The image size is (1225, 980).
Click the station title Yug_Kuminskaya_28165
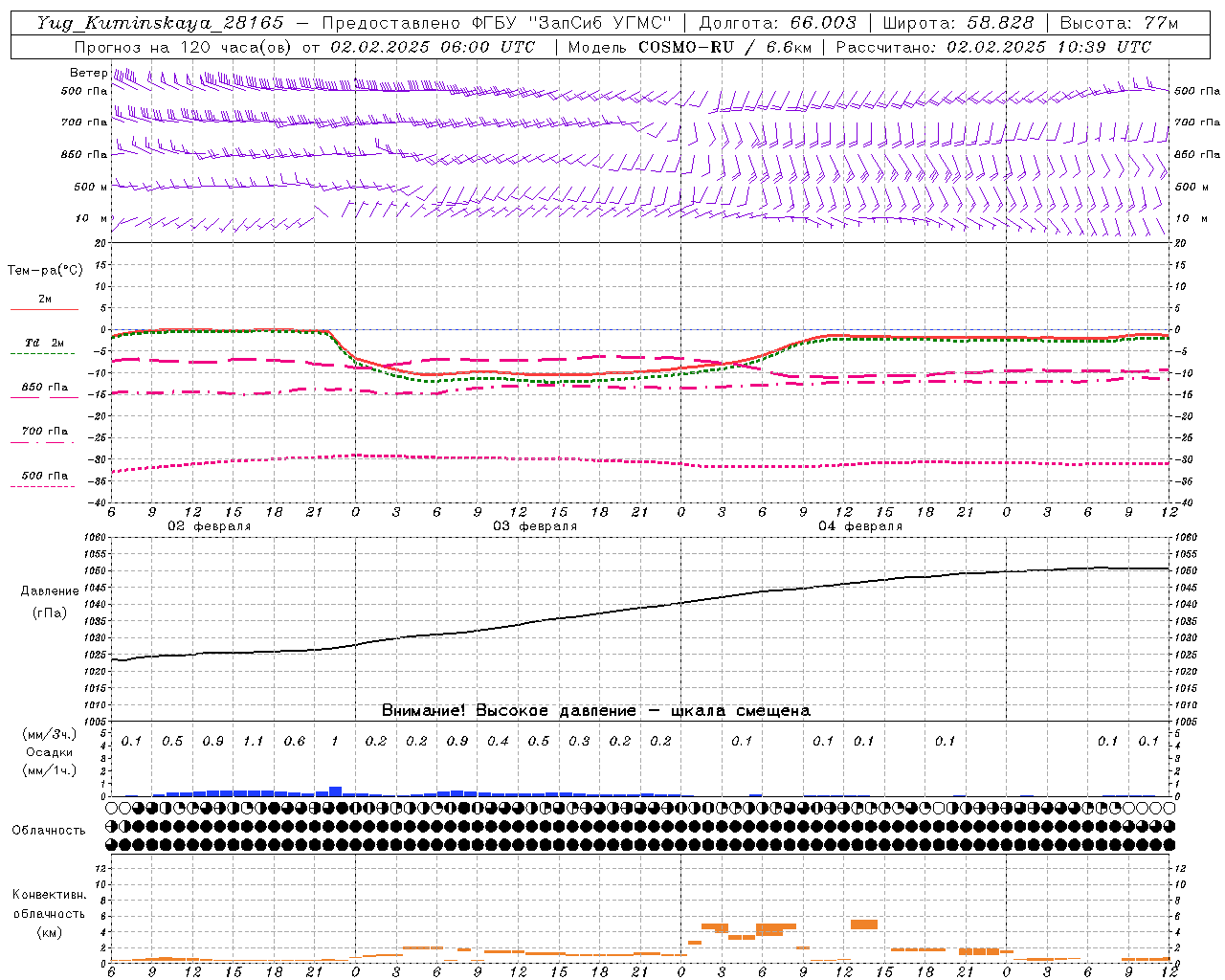click(160, 23)
